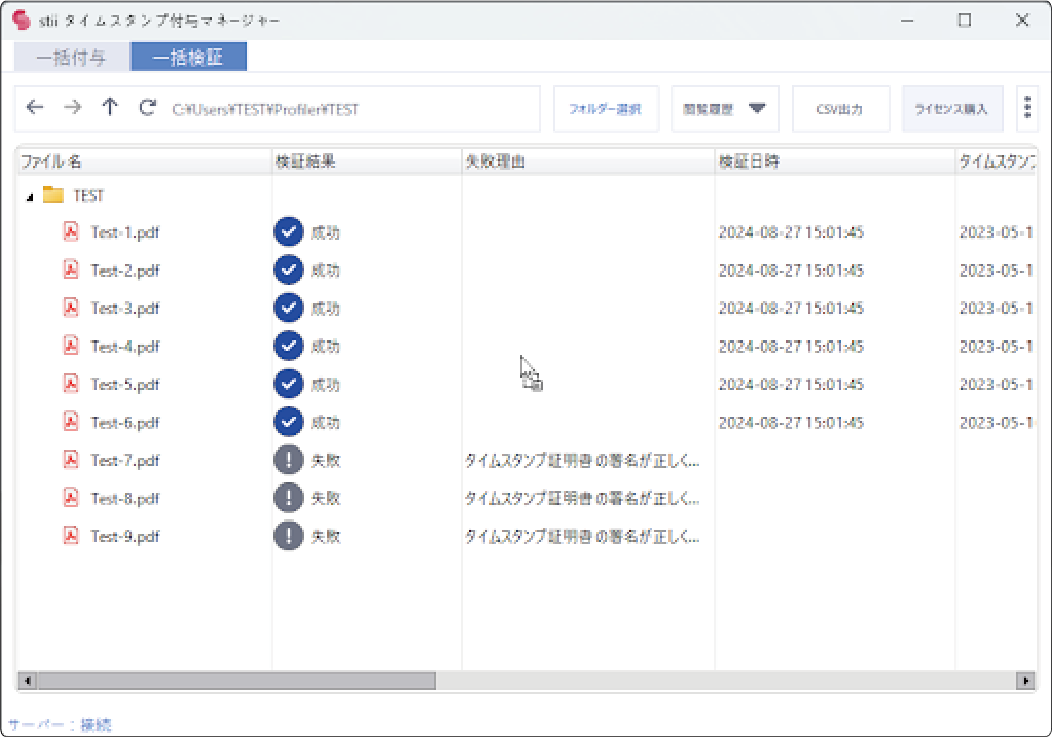
Task: Open the three-dot more options menu
Action: coord(1027,108)
